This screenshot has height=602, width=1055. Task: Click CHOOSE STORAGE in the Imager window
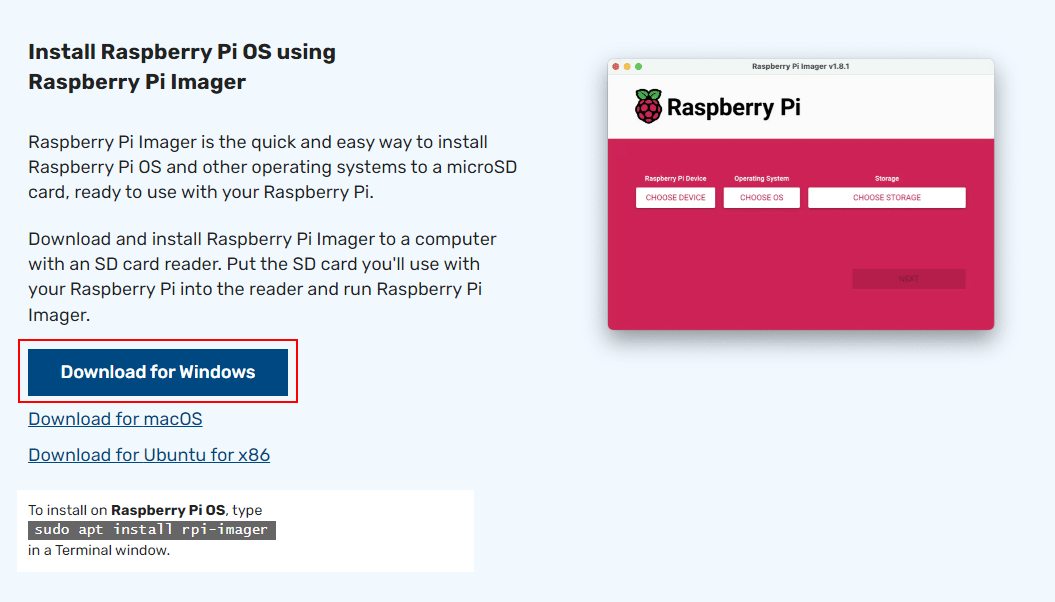pos(887,198)
